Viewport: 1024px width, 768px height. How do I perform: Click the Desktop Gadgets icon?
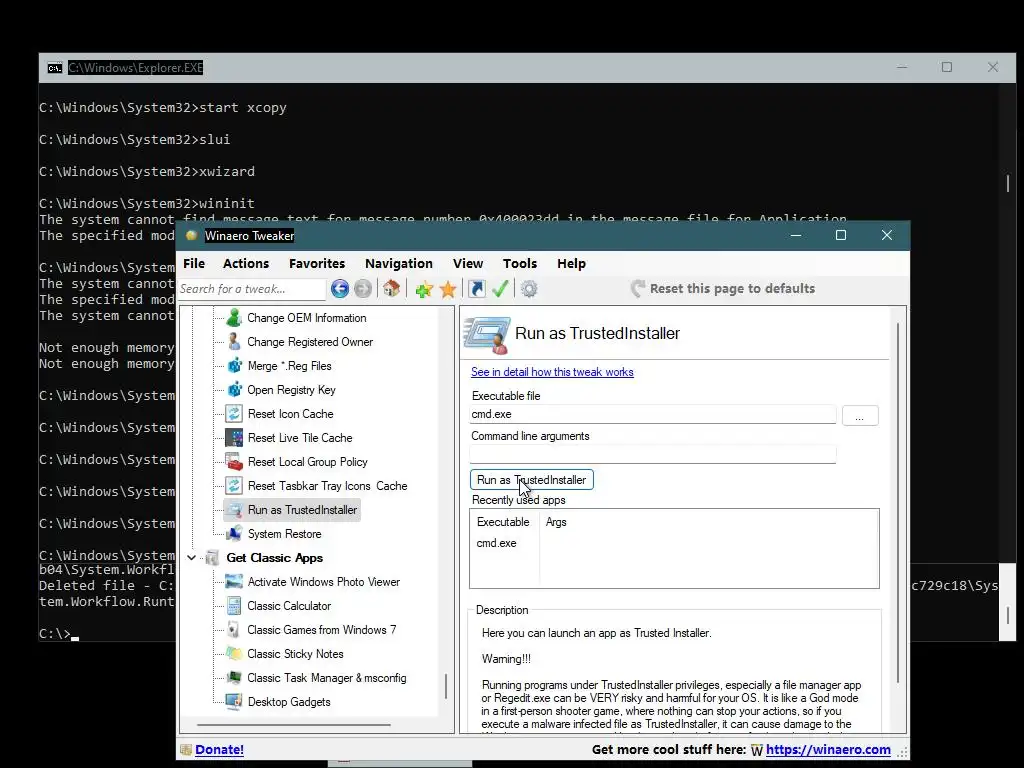234,702
